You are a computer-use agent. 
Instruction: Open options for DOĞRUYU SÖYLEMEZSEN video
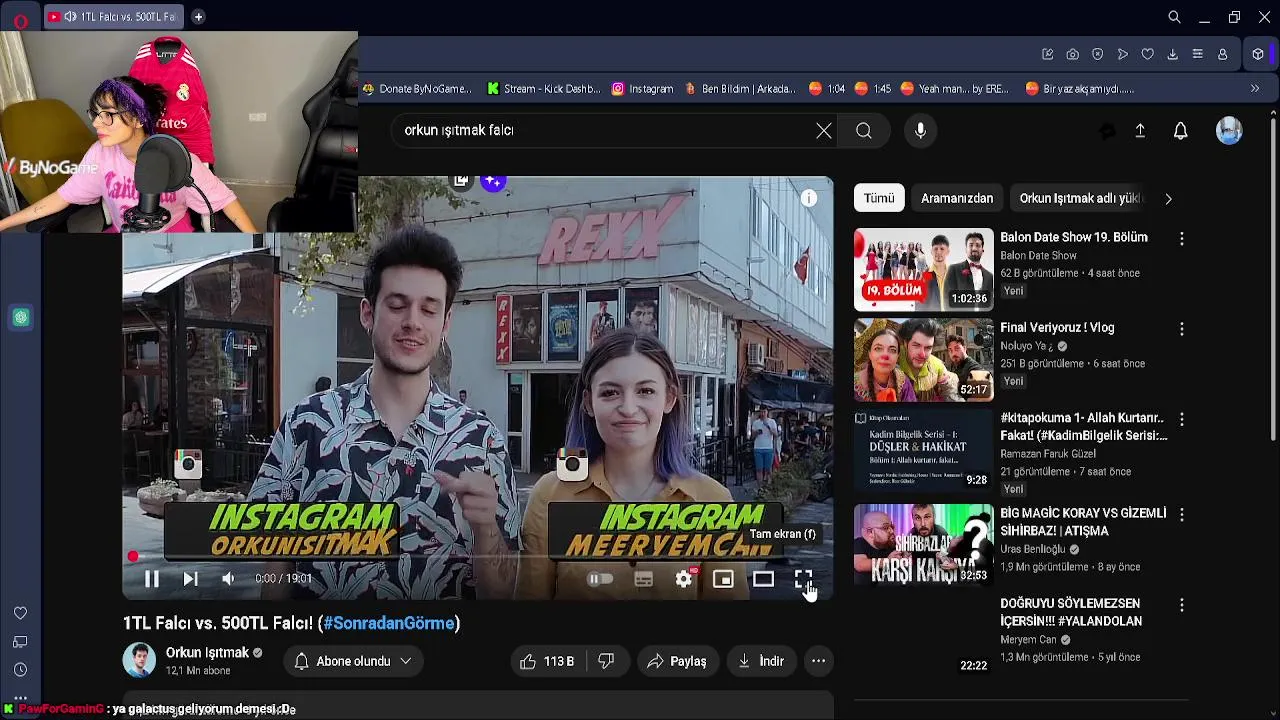1182,605
